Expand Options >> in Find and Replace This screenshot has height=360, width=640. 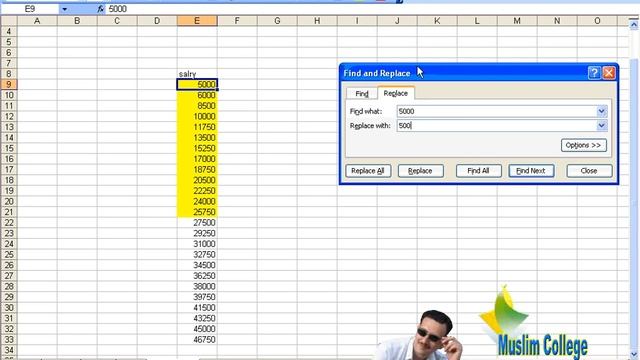click(584, 145)
